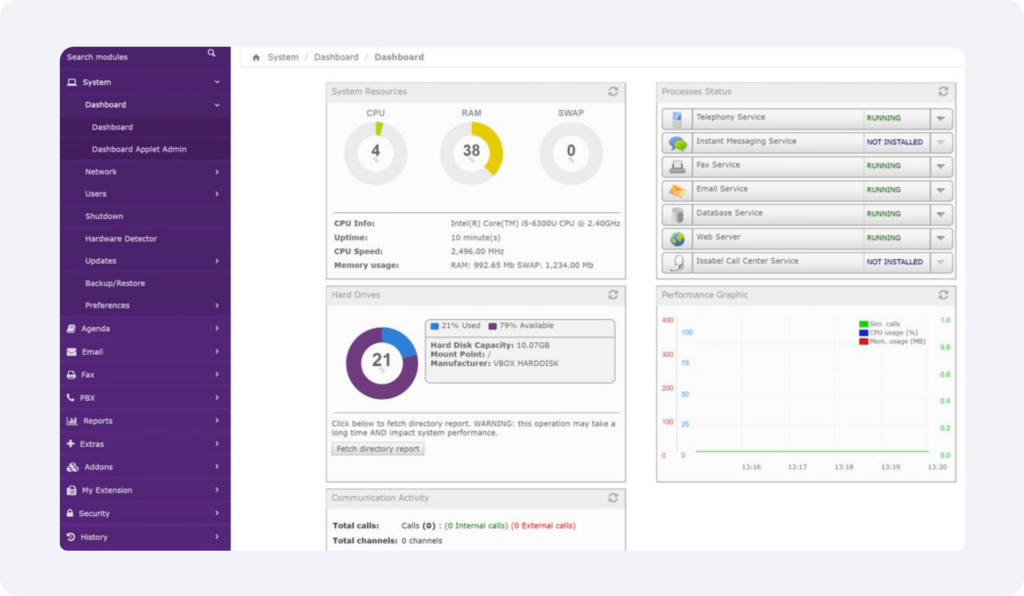Viewport: 1024px width, 596px height.
Task: Open Database Service options dropdown
Action: point(940,215)
